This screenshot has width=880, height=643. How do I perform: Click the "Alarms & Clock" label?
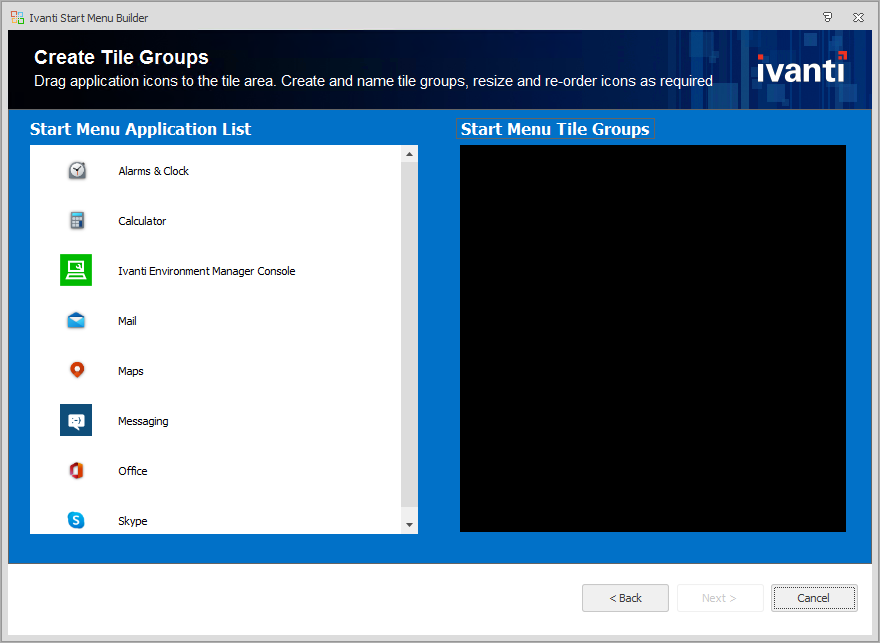pyautogui.click(x=153, y=171)
